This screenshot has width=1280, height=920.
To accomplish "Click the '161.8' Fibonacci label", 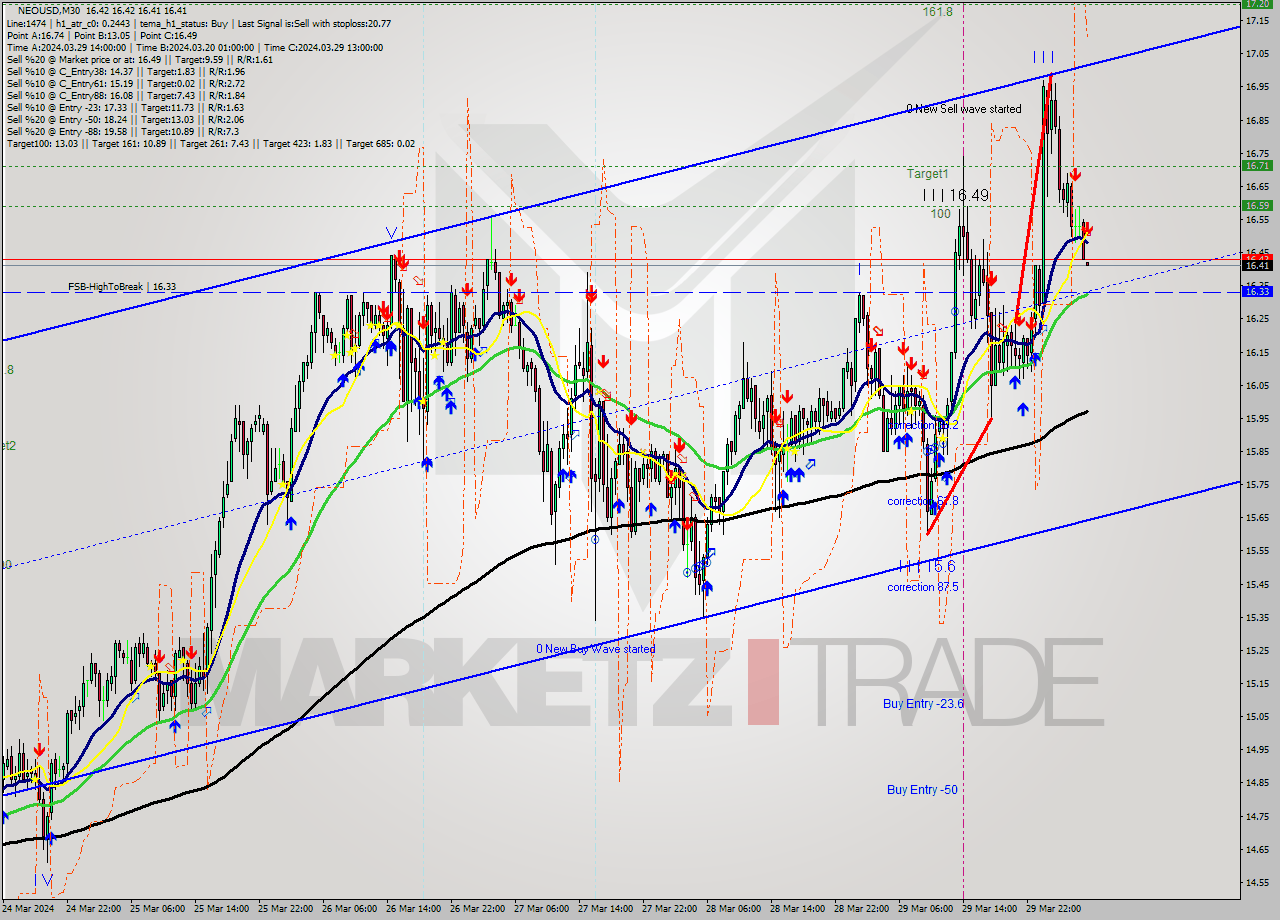I will tap(937, 12).
